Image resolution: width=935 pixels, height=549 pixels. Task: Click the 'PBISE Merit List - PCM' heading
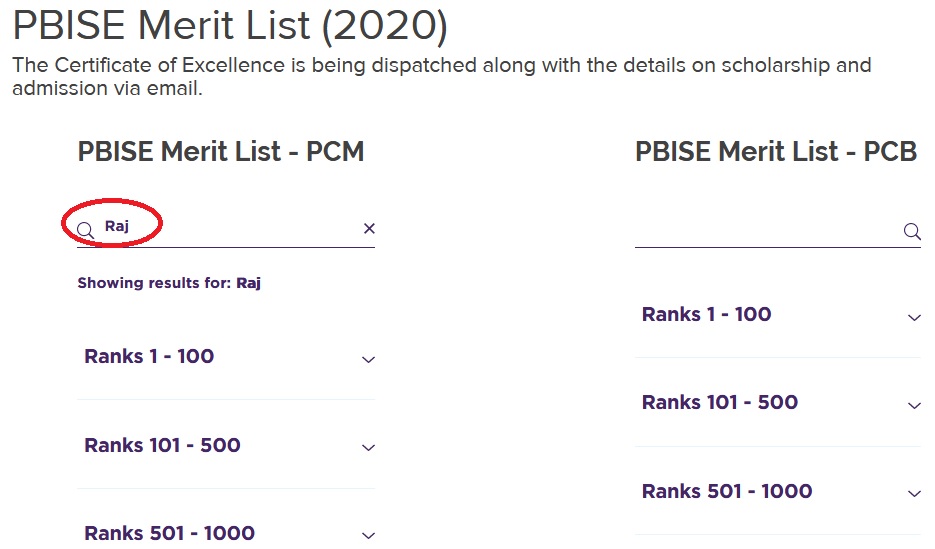(220, 151)
